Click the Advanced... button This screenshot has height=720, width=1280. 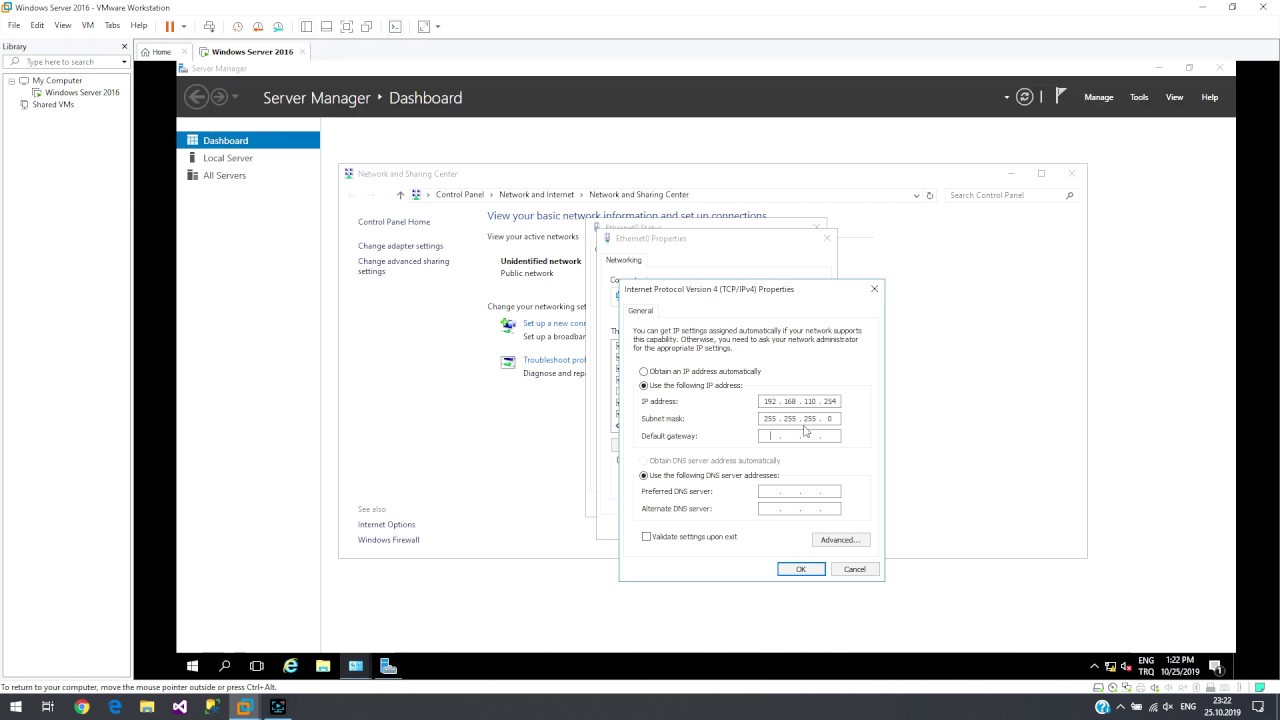pyautogui.click(x=840, y=540)
